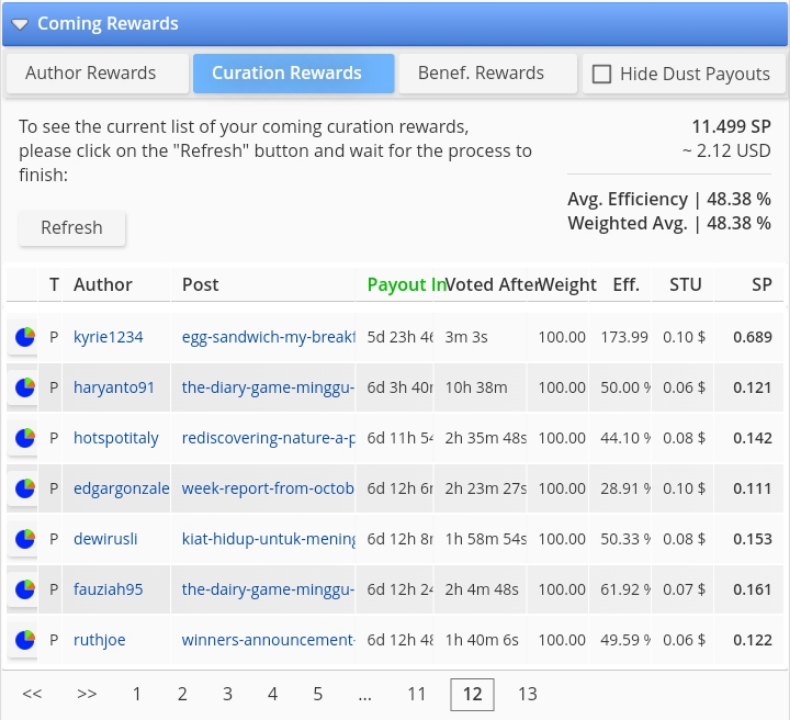Click the 2h 35m 48s voted-after value
This screenshot has height=720, width=790.
click(486, 438)
